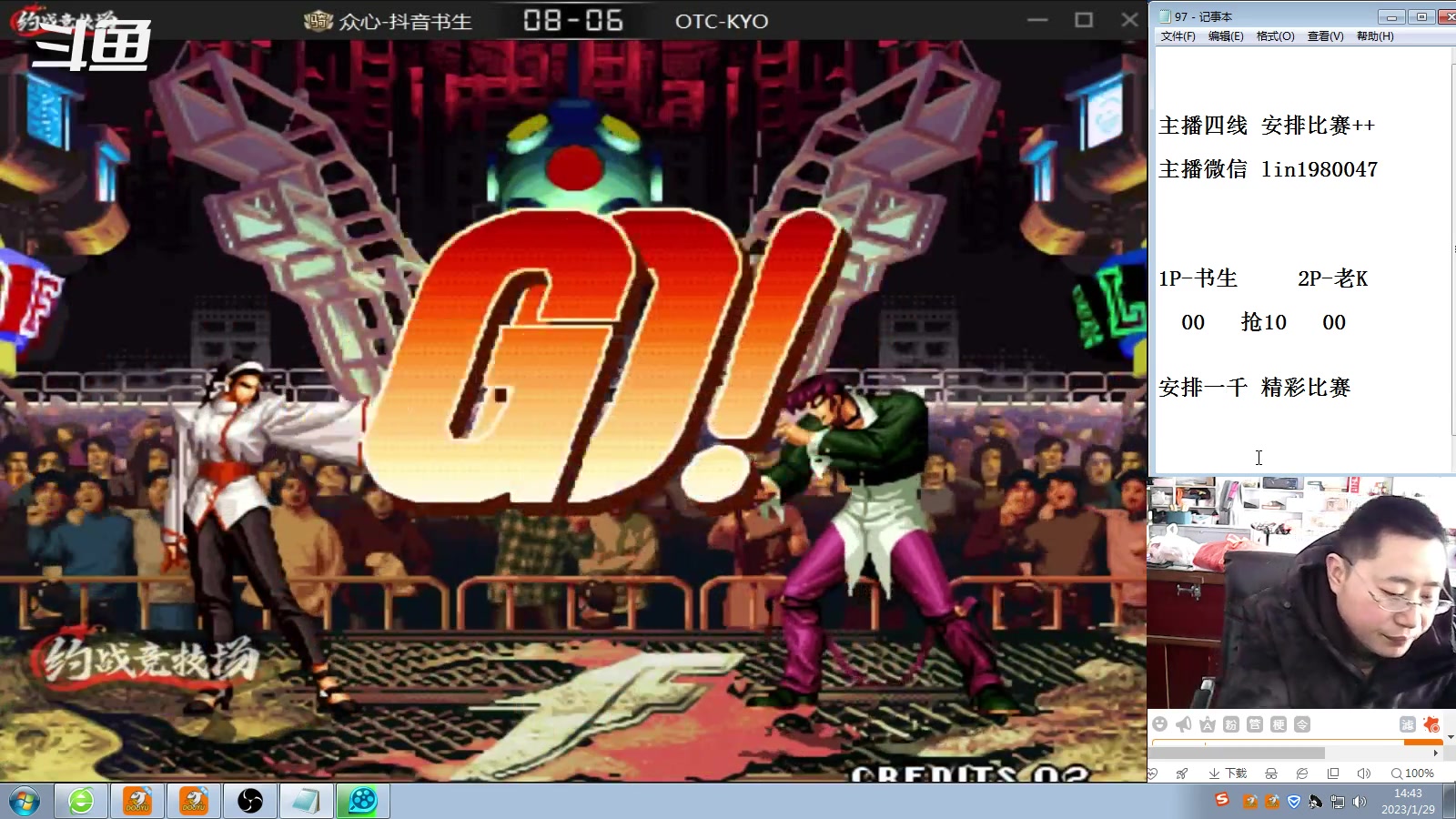The height and width of the screenshot is (819, 1456).
Task: Click the text 1P-书生 in Notepad
Action: pos(1198,278)
